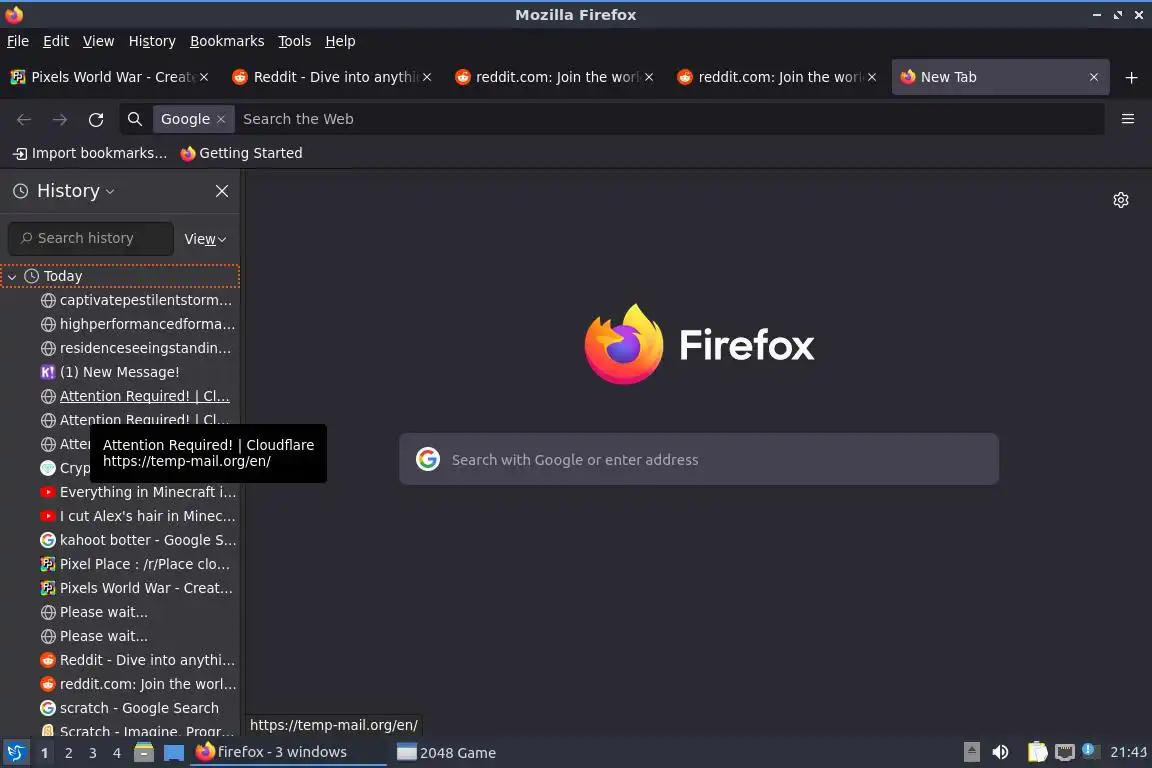
Task: Open the Bookmarks menu
Action: (227, 41)
